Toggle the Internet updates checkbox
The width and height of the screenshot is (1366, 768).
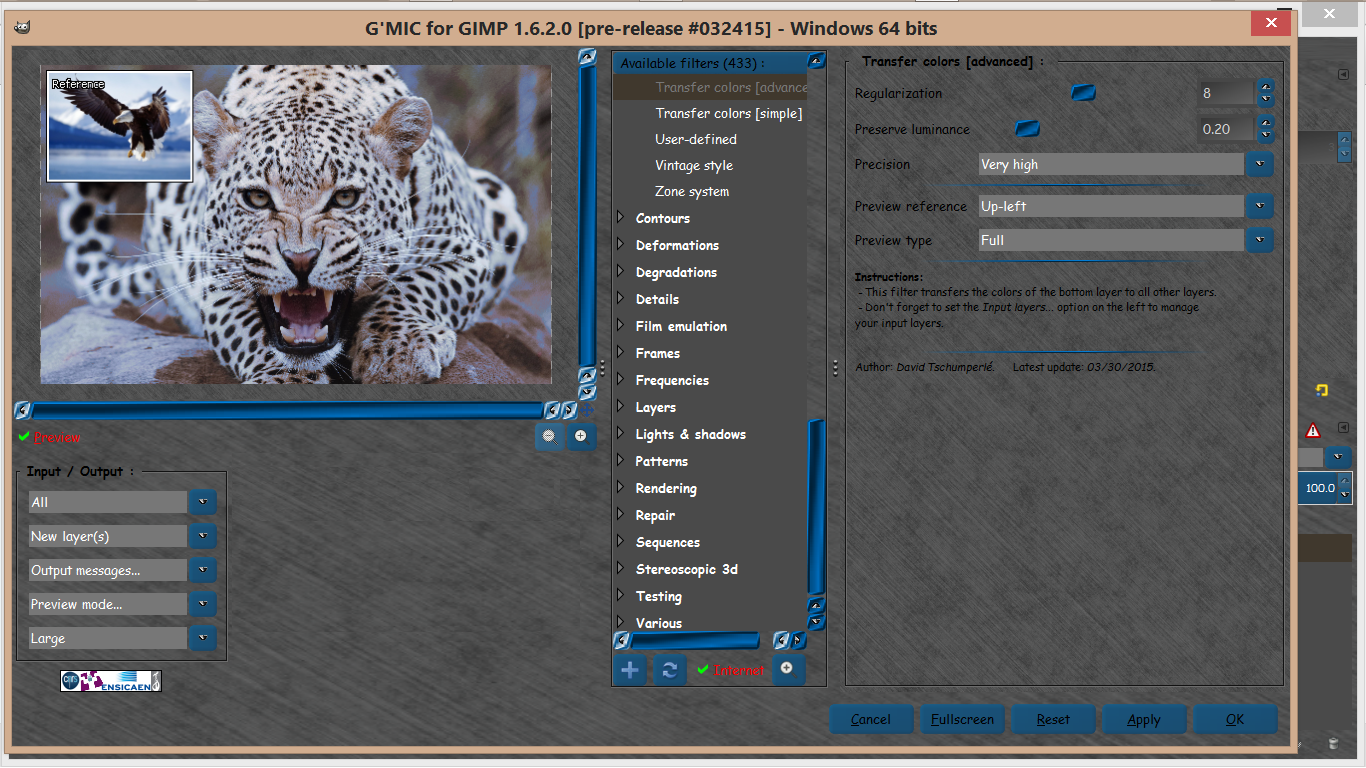tap(703, 670)
